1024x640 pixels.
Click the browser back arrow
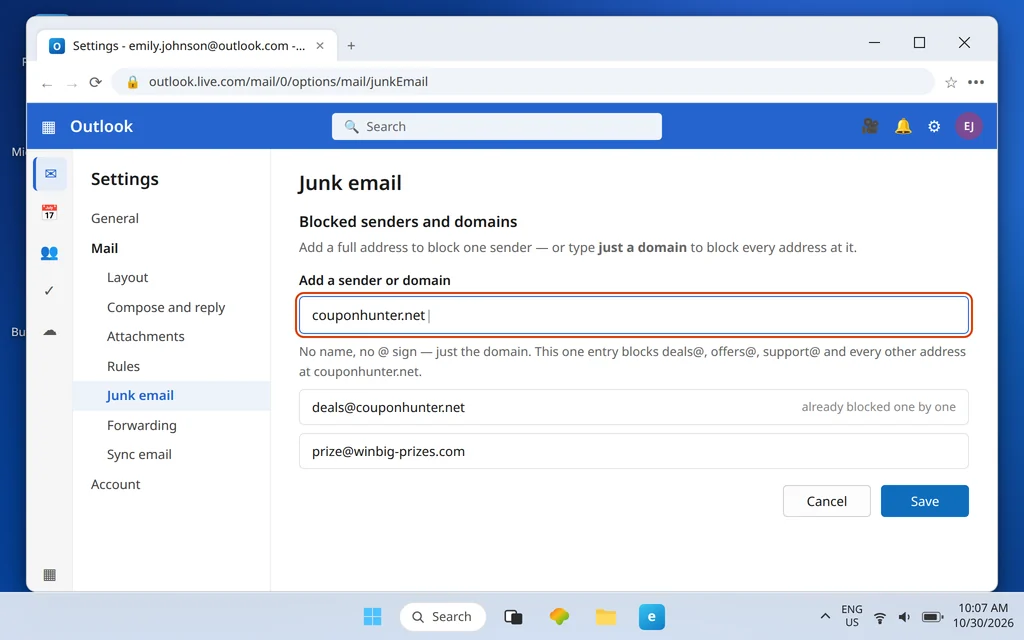47,83
